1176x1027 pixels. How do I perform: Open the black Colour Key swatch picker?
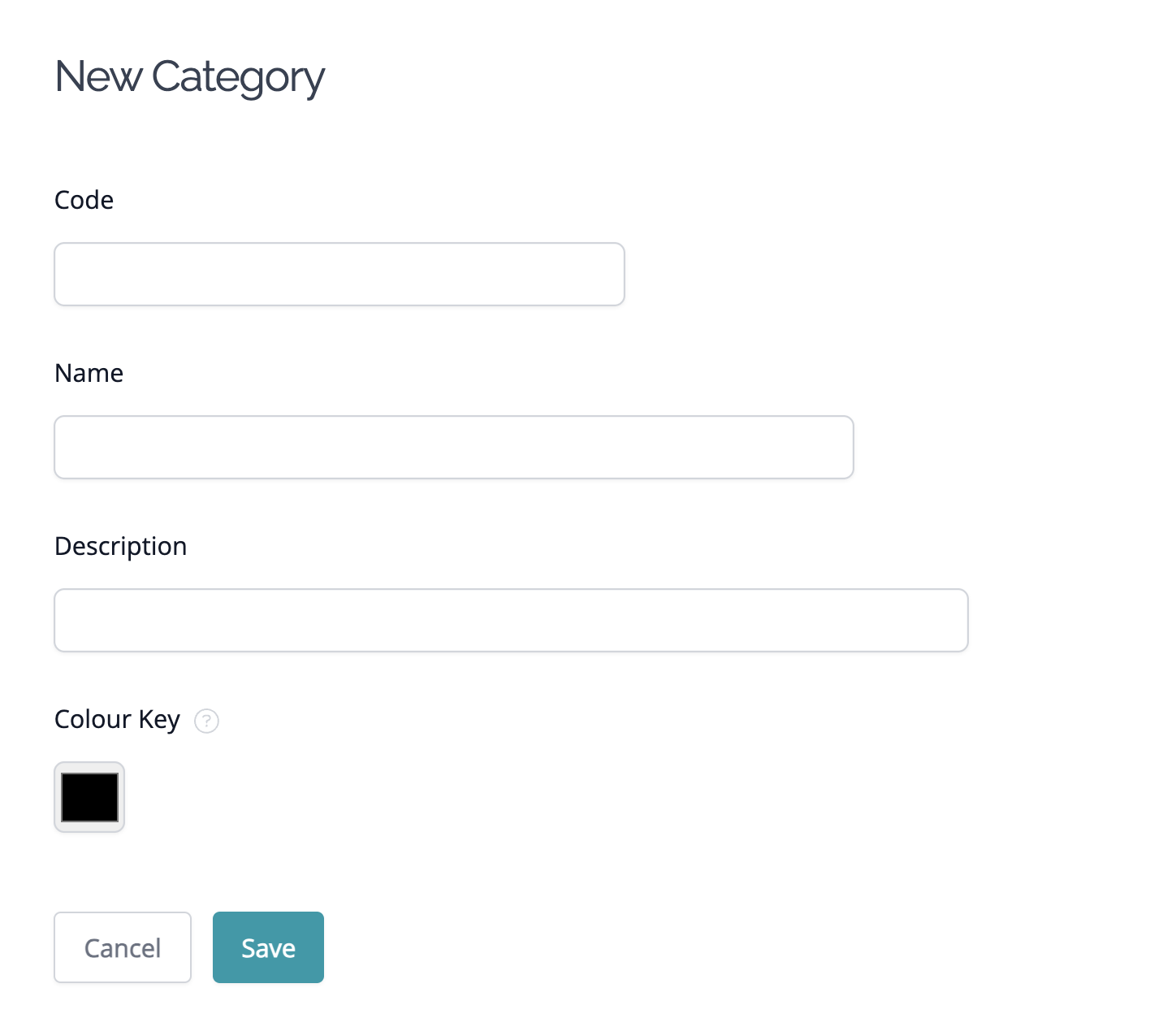[89, 797]
